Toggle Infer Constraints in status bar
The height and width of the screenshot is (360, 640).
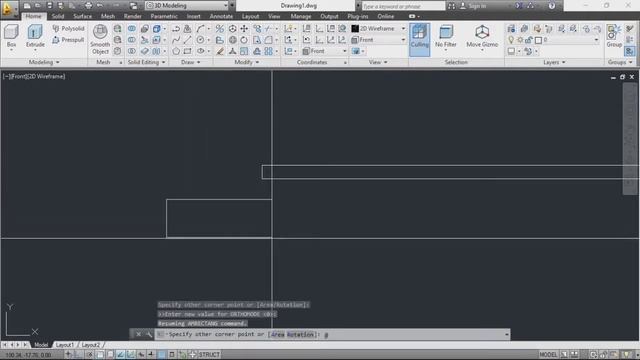pyautogui.click(x=69, y=355)
